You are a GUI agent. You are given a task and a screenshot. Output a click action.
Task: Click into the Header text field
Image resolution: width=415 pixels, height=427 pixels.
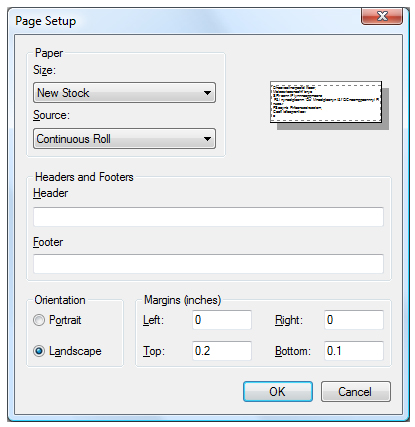(x=208, y=217)
